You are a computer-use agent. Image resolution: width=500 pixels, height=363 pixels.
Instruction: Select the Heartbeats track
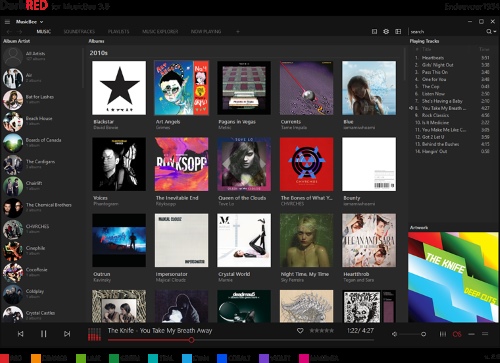(452, 58)
